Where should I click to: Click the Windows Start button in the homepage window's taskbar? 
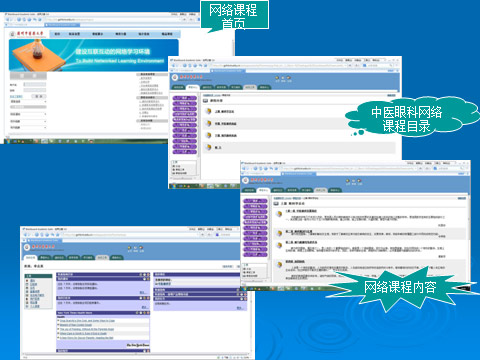[x=7, y=141]
